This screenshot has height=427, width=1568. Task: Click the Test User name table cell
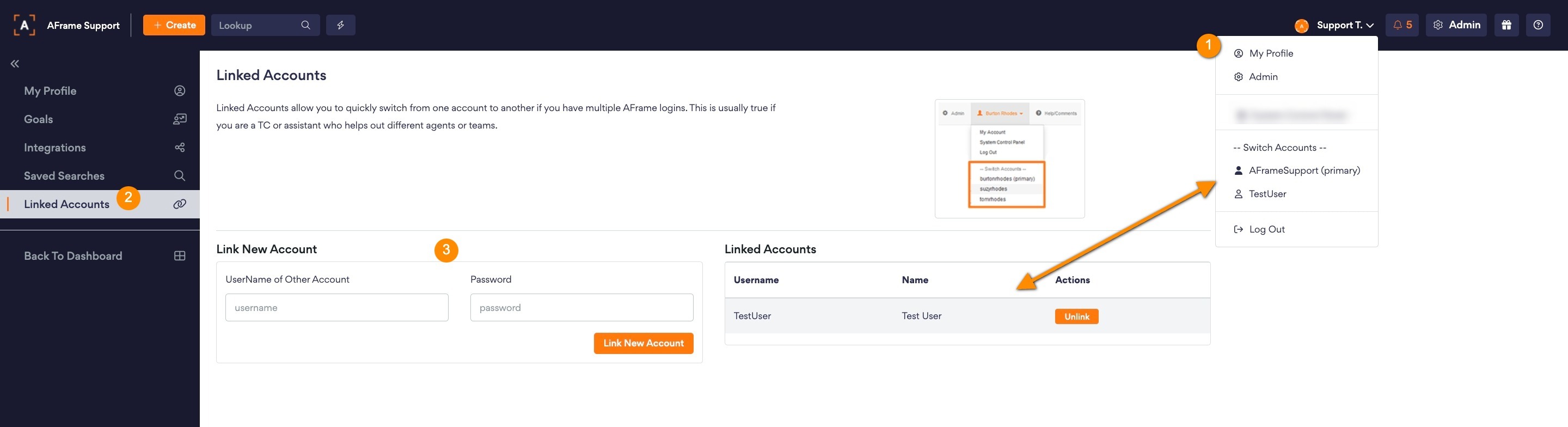922,315
